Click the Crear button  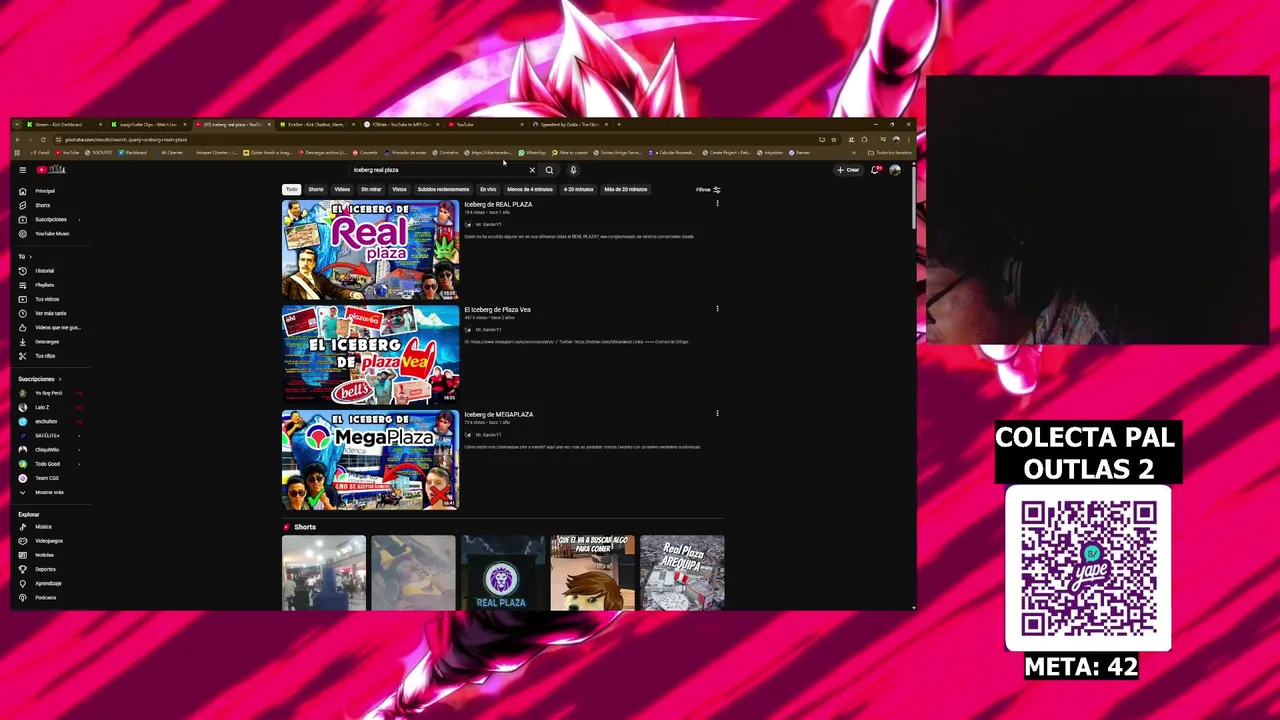(x=848, y=170)
